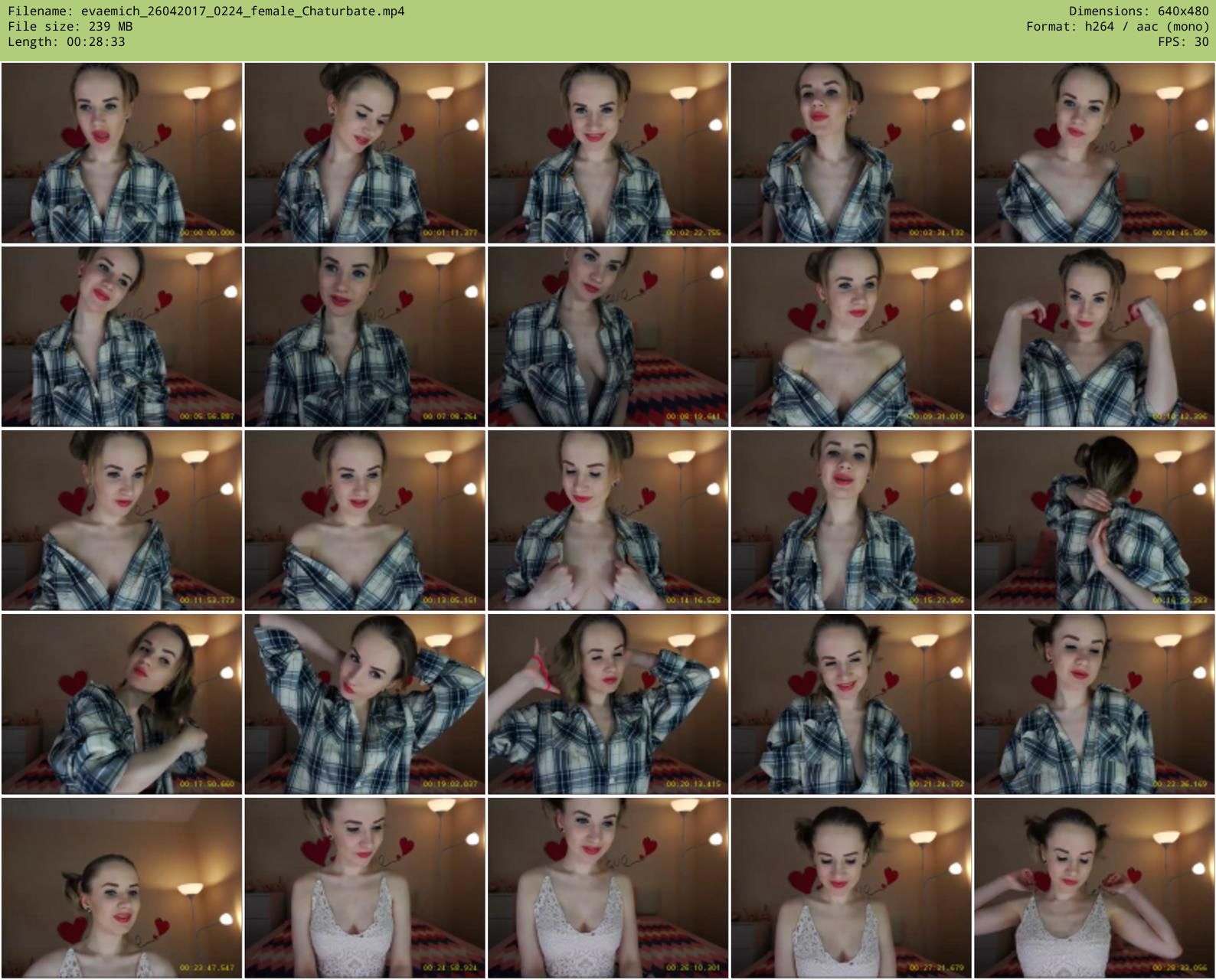Image resolution: width=1216 pixels, height=980 pixels.
Task: Click the Format h264 / aac label
Action: [1117, 27]
